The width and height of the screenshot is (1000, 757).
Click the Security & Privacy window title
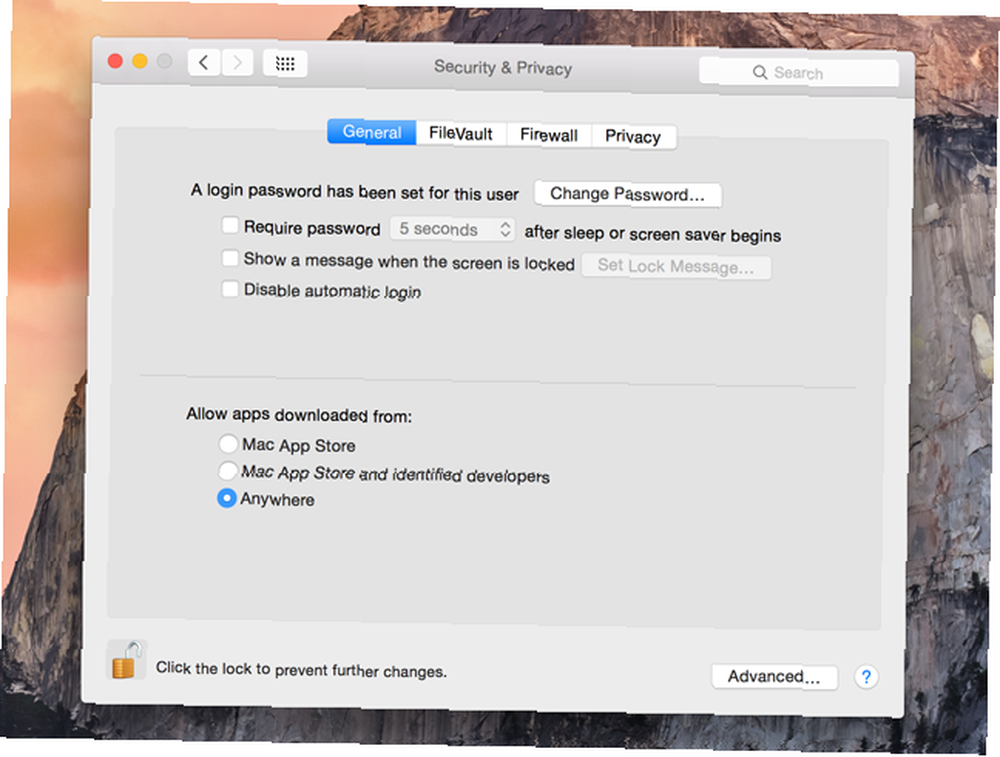coord(503,68)
